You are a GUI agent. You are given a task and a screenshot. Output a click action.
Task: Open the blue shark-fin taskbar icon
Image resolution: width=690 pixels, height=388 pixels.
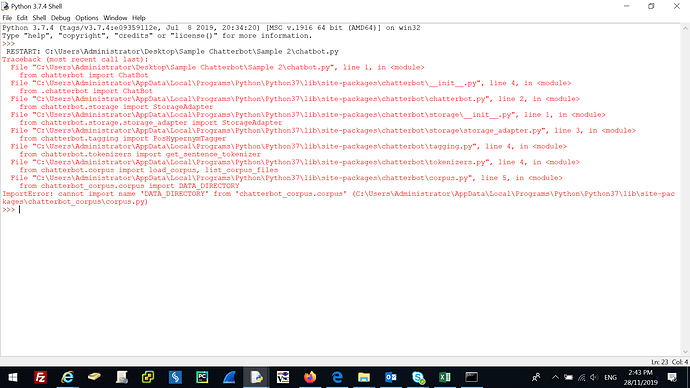click(x=229, y=377)
